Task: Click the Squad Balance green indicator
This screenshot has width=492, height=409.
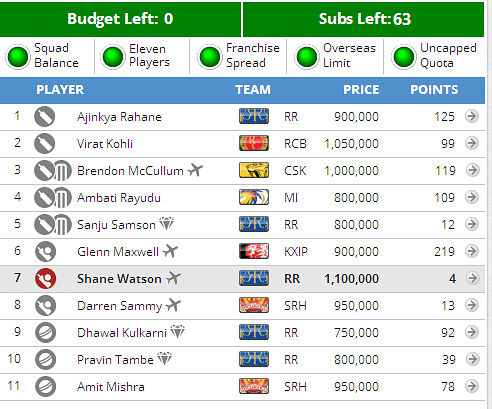Action: [18, 57]
